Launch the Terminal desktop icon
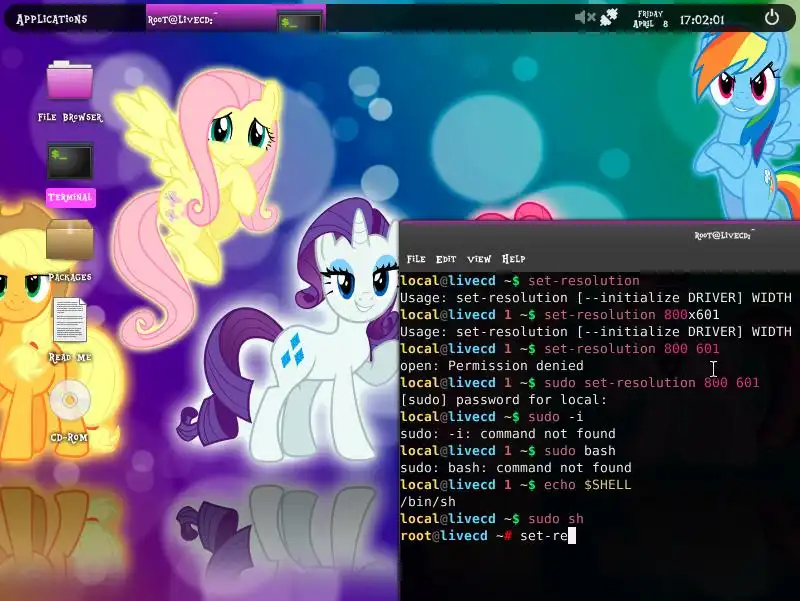 pyautogui.click(x=70, y=162)
